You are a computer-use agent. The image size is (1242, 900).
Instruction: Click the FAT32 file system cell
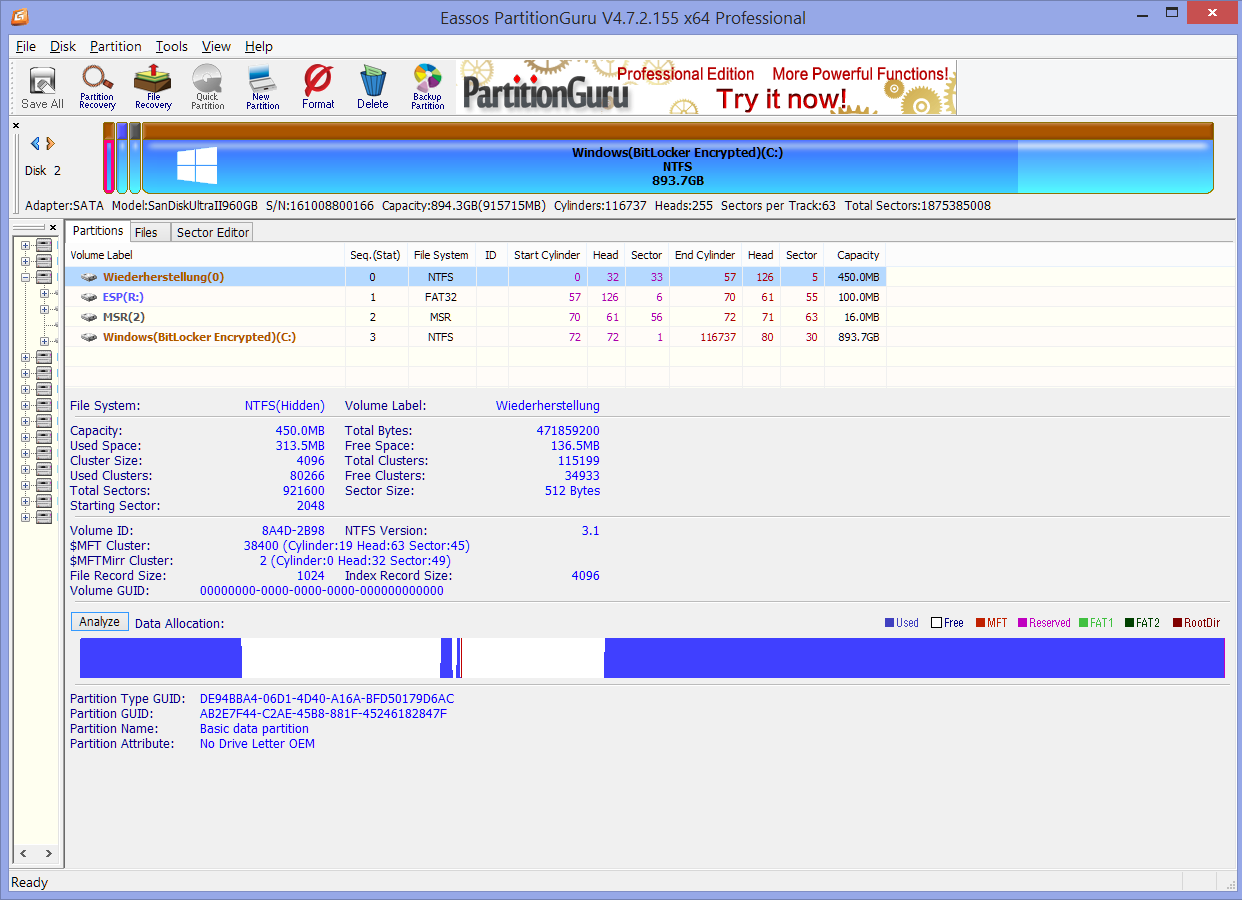tap(441, 297)
